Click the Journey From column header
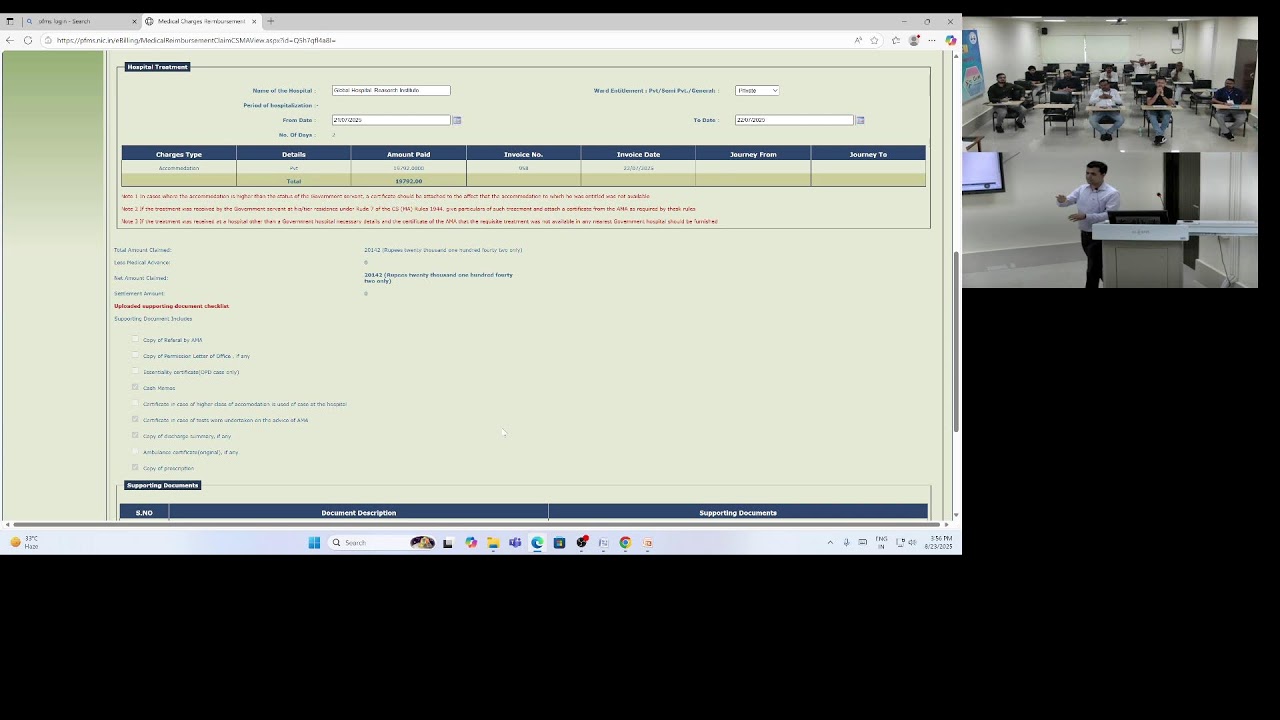The width and height of the screenshot is (1280, 720). pos(753,154)
